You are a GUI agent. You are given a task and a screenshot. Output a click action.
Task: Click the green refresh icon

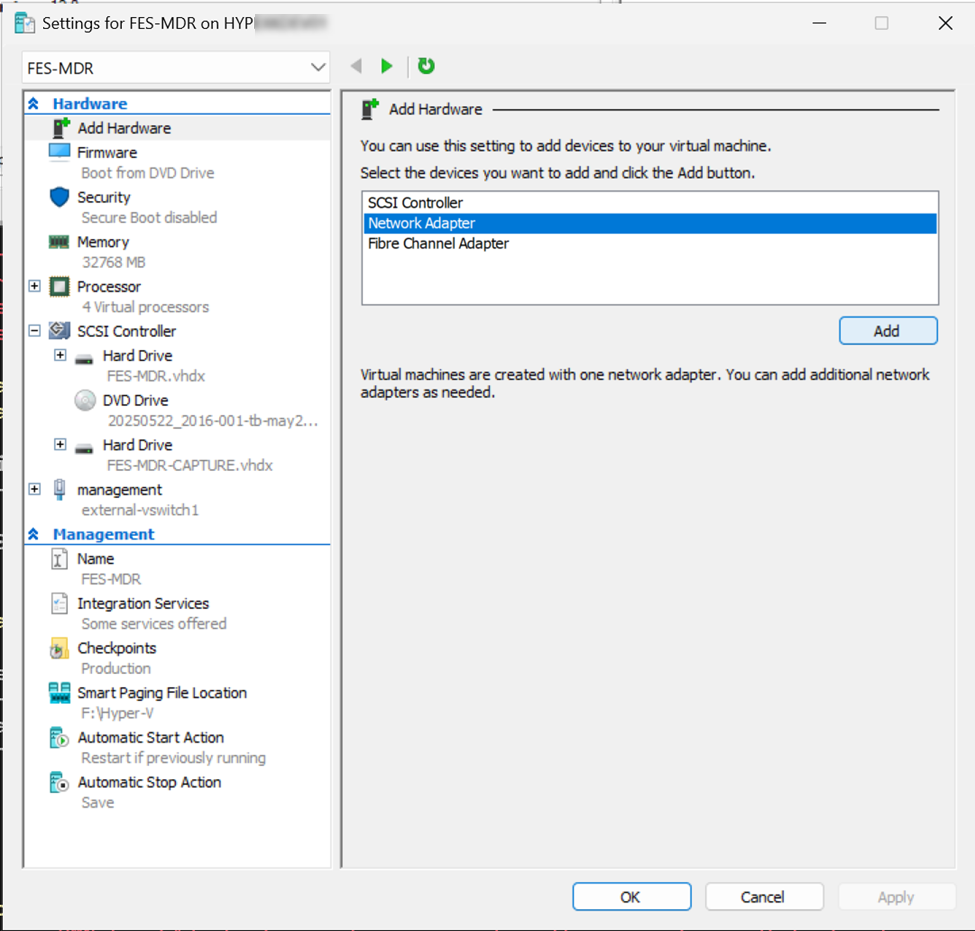coord(426,66)
